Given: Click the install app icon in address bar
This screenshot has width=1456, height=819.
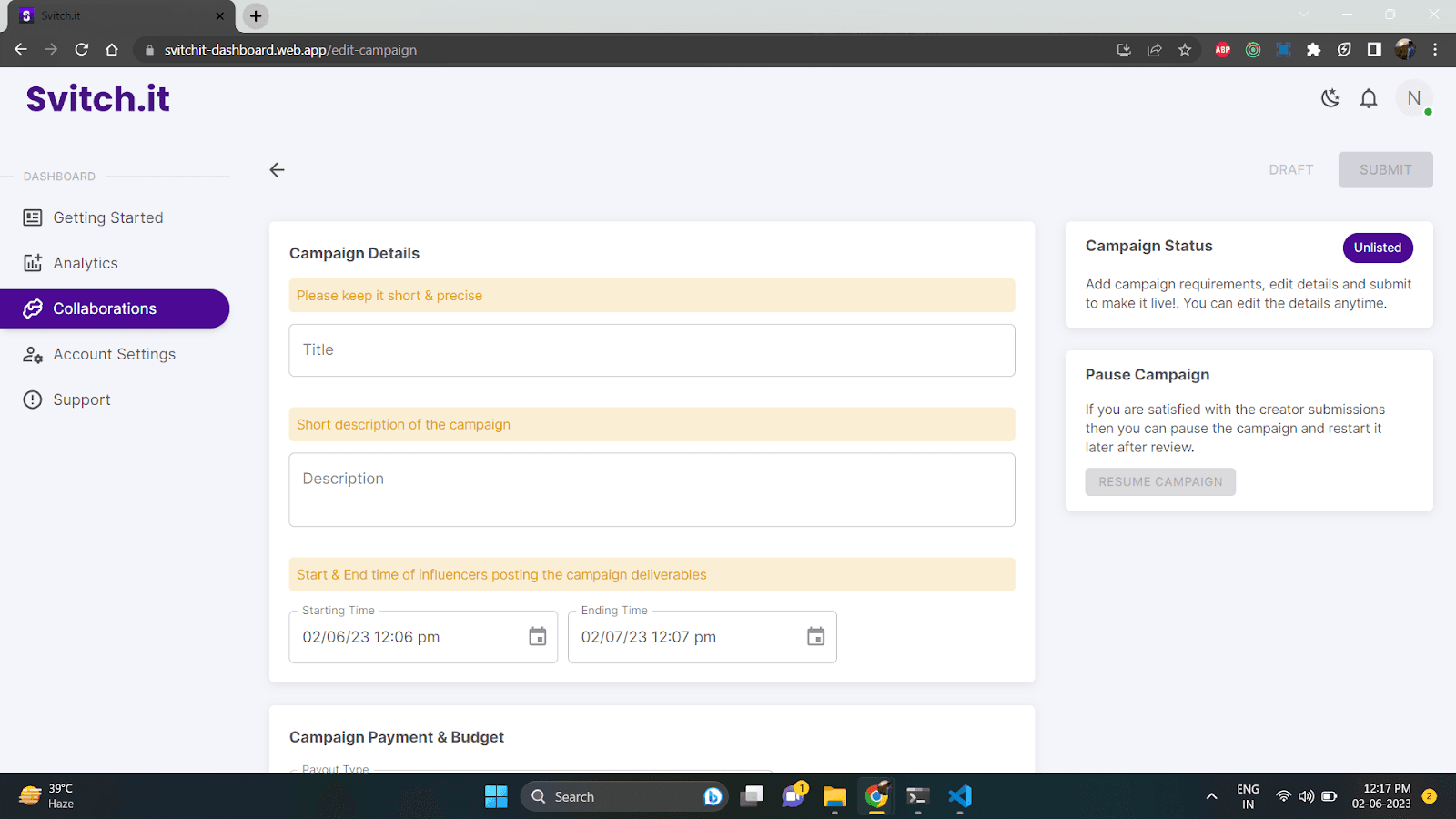Looking at the screenshot, I should 1124,50.
